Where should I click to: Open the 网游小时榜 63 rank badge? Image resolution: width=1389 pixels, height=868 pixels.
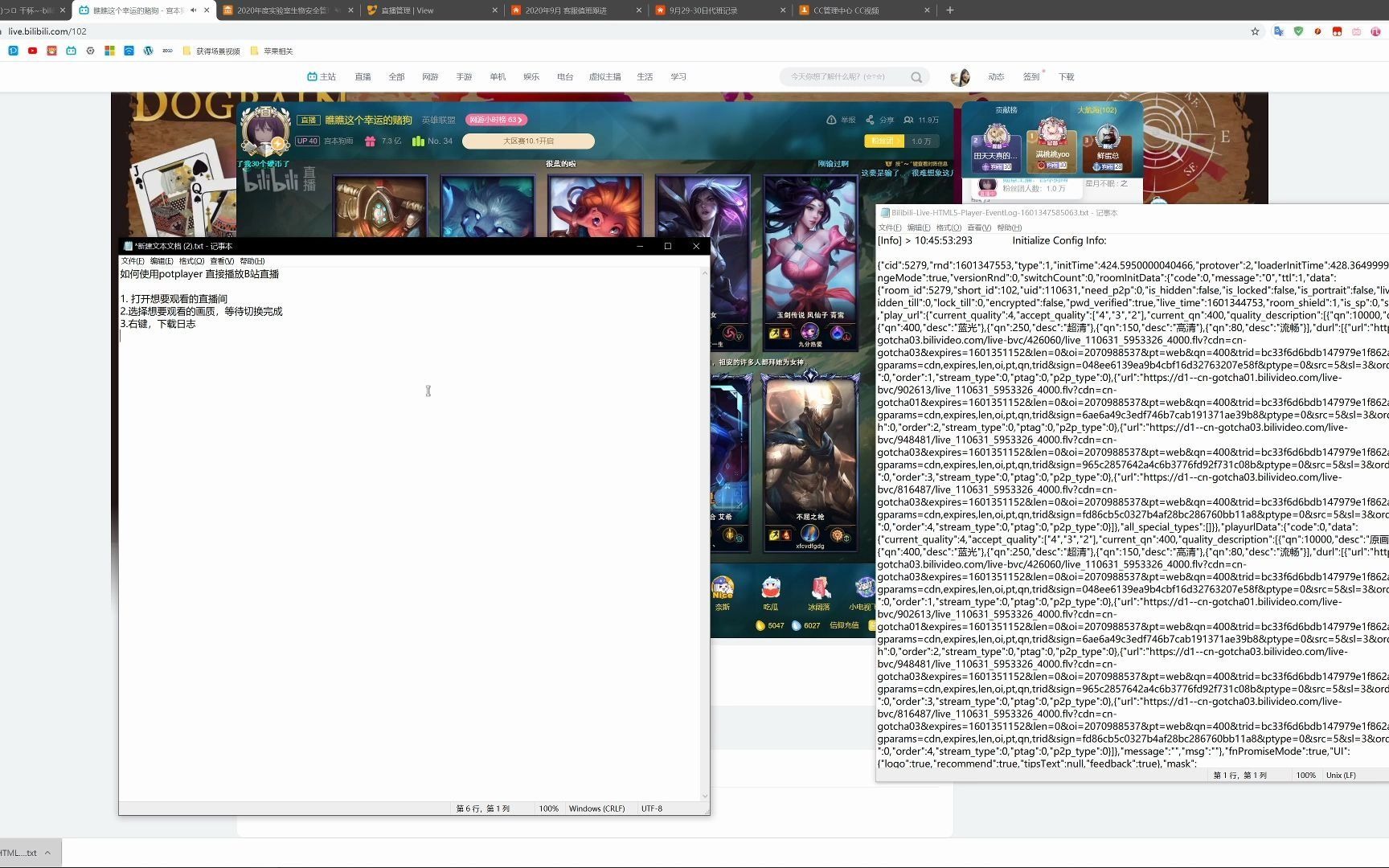pos(496,120)
